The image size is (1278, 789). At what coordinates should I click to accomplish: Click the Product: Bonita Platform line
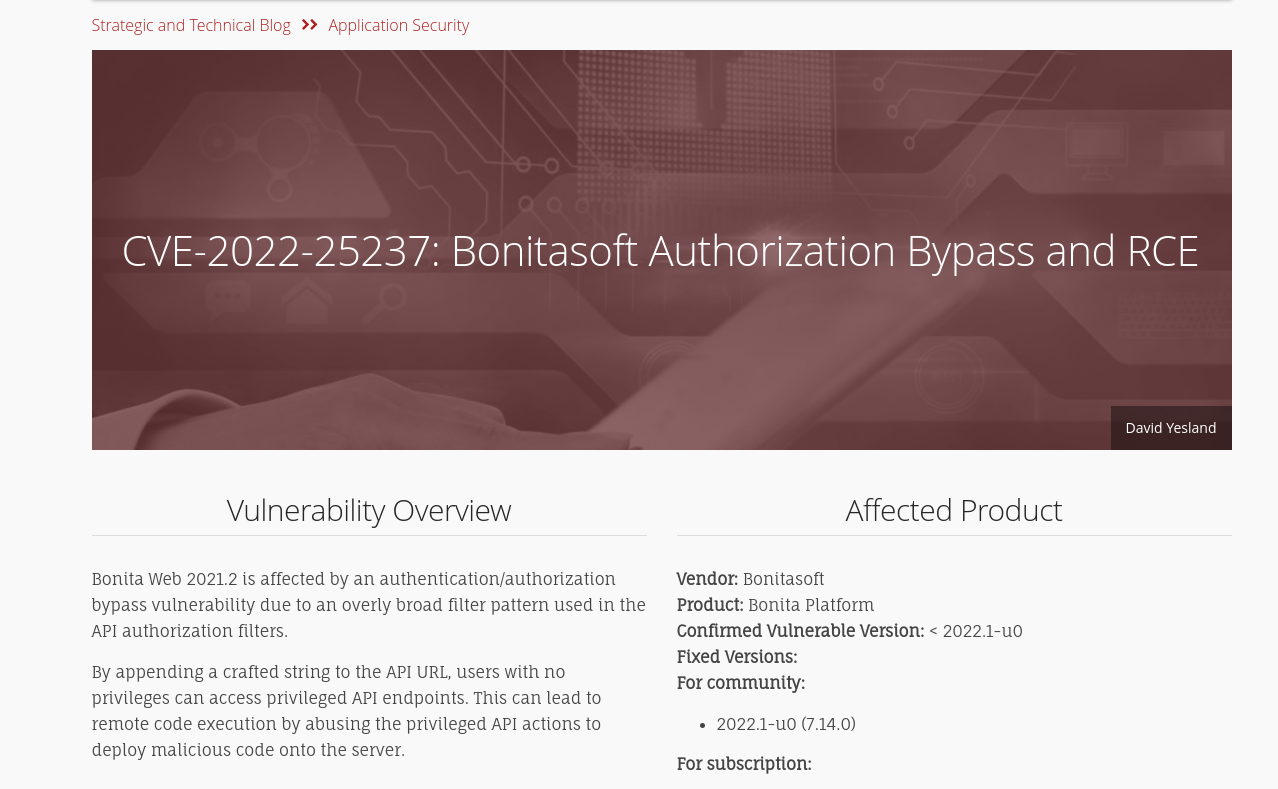pos(775,605)
